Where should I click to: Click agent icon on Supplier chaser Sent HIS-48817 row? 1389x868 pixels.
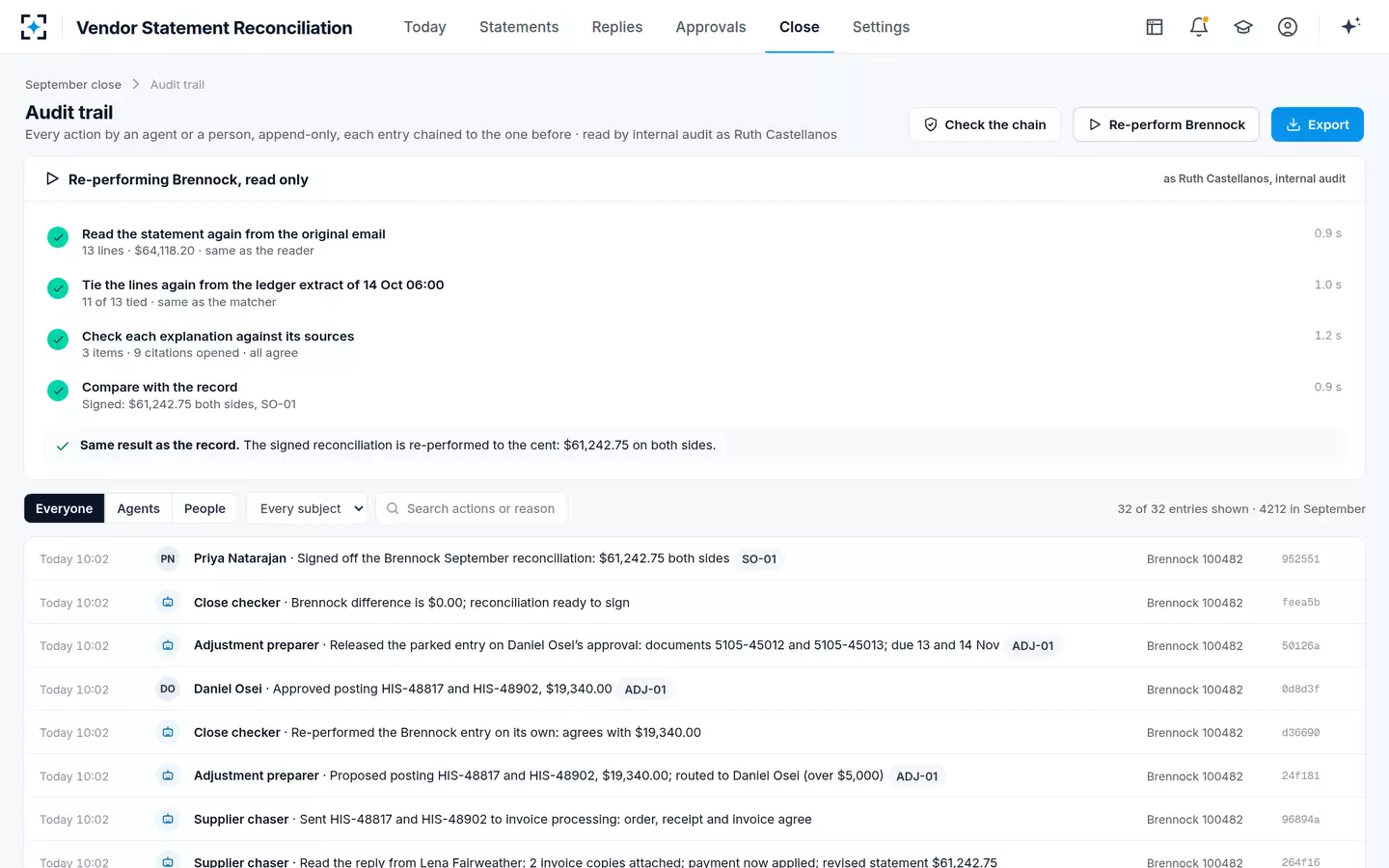(x=168, y=819)
